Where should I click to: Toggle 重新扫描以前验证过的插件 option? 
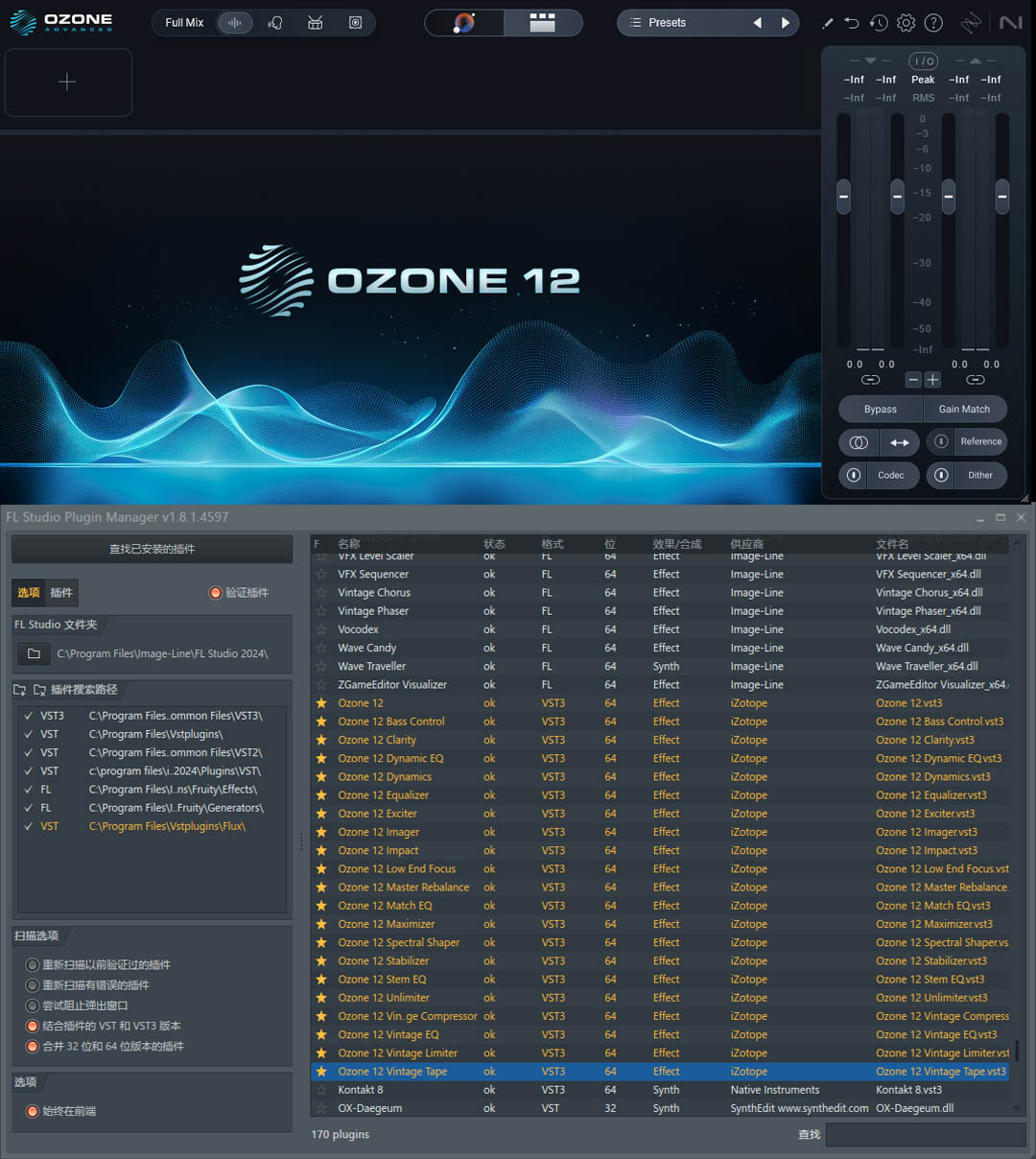click(33, 965)
